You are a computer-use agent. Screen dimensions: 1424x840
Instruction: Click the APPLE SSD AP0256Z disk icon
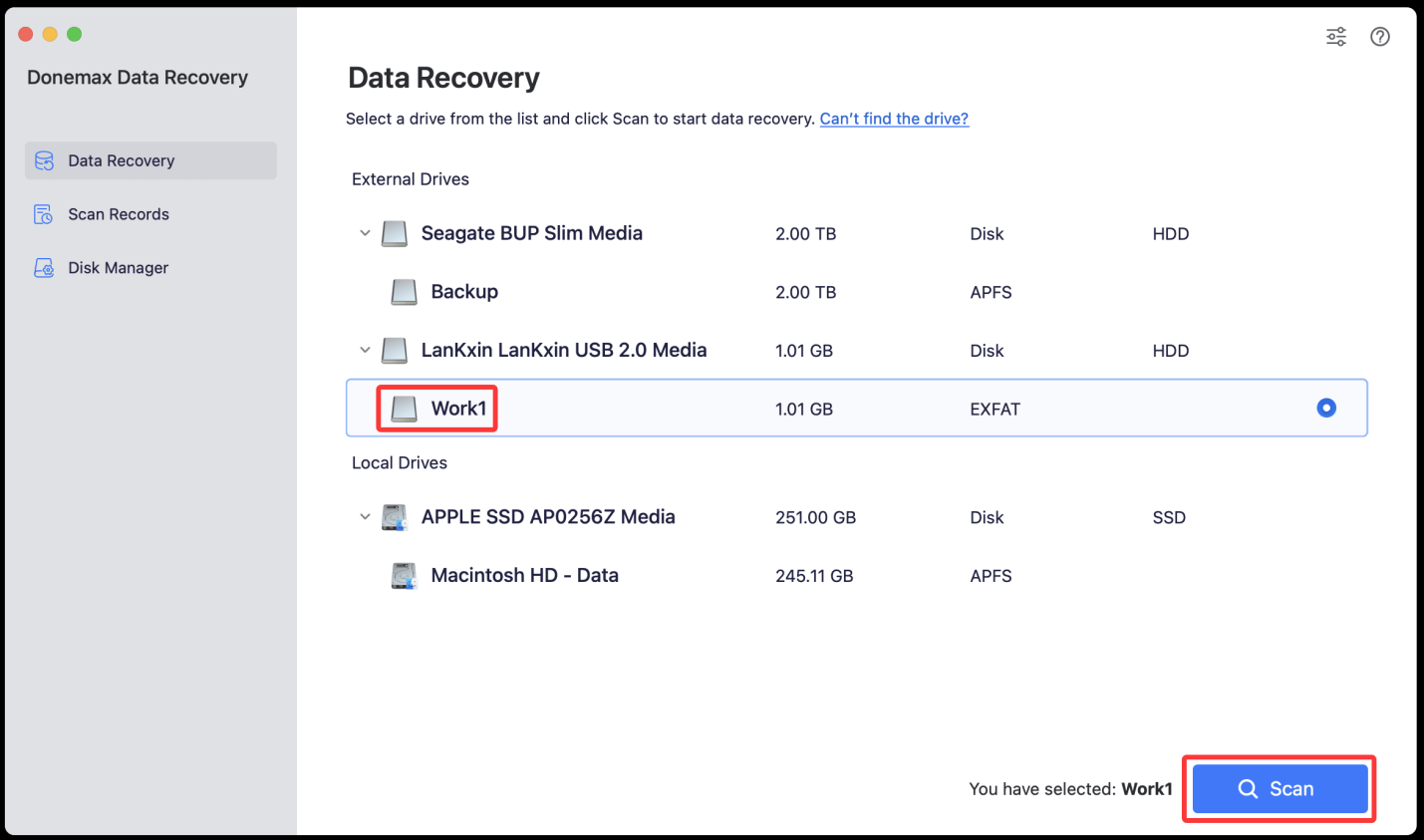click(x=395, y=516)
